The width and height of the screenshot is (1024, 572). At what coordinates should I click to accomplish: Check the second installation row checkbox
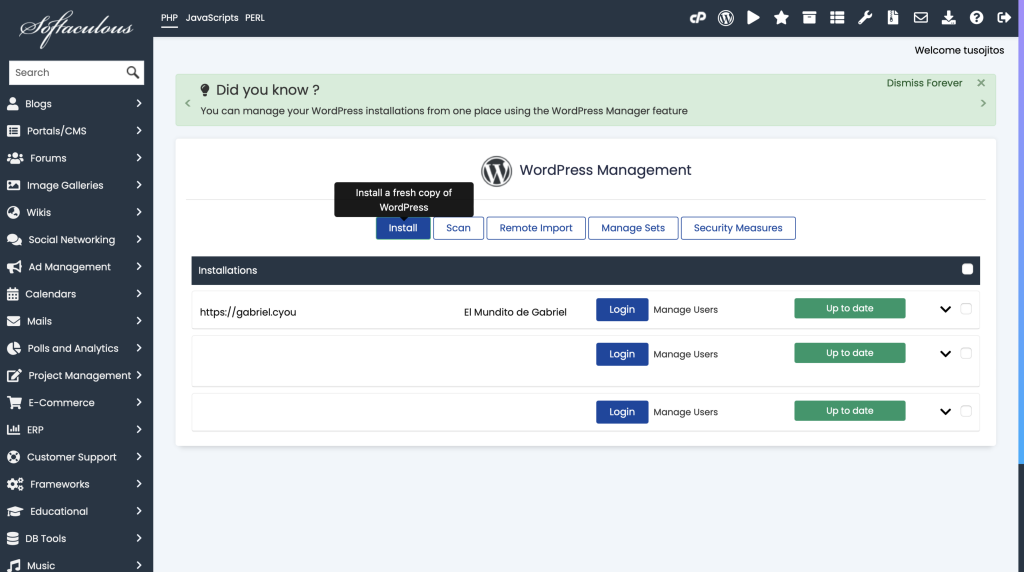[x=966, y=353]
